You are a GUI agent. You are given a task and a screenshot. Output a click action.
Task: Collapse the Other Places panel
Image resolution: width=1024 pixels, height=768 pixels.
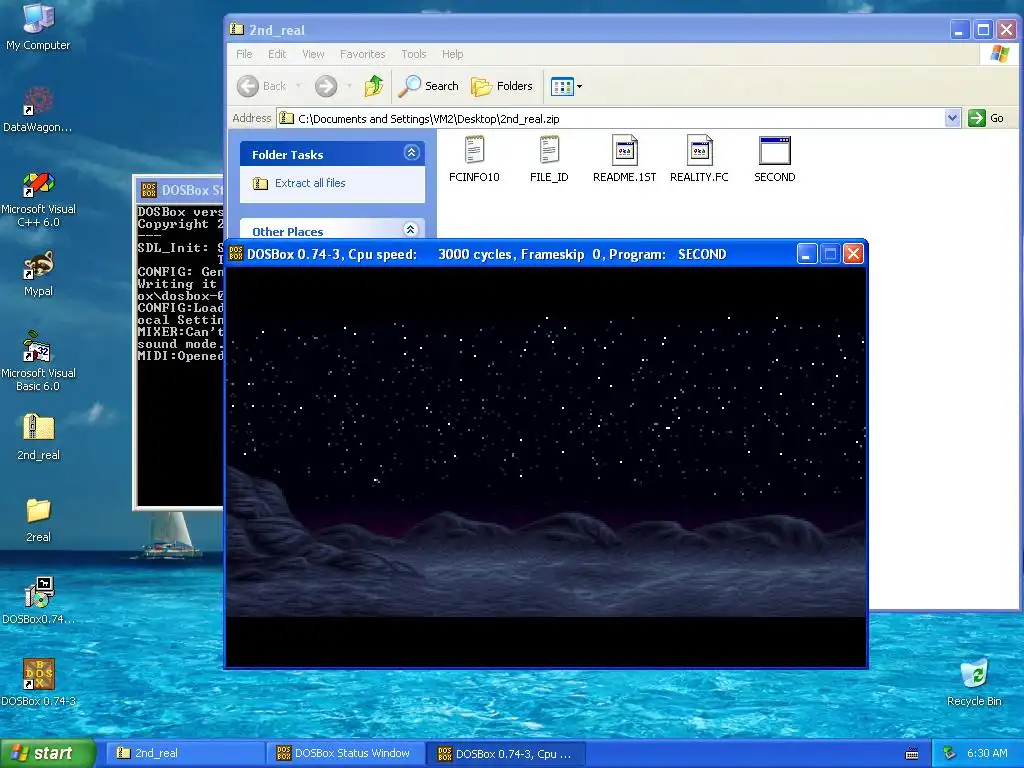coord(411,229)
